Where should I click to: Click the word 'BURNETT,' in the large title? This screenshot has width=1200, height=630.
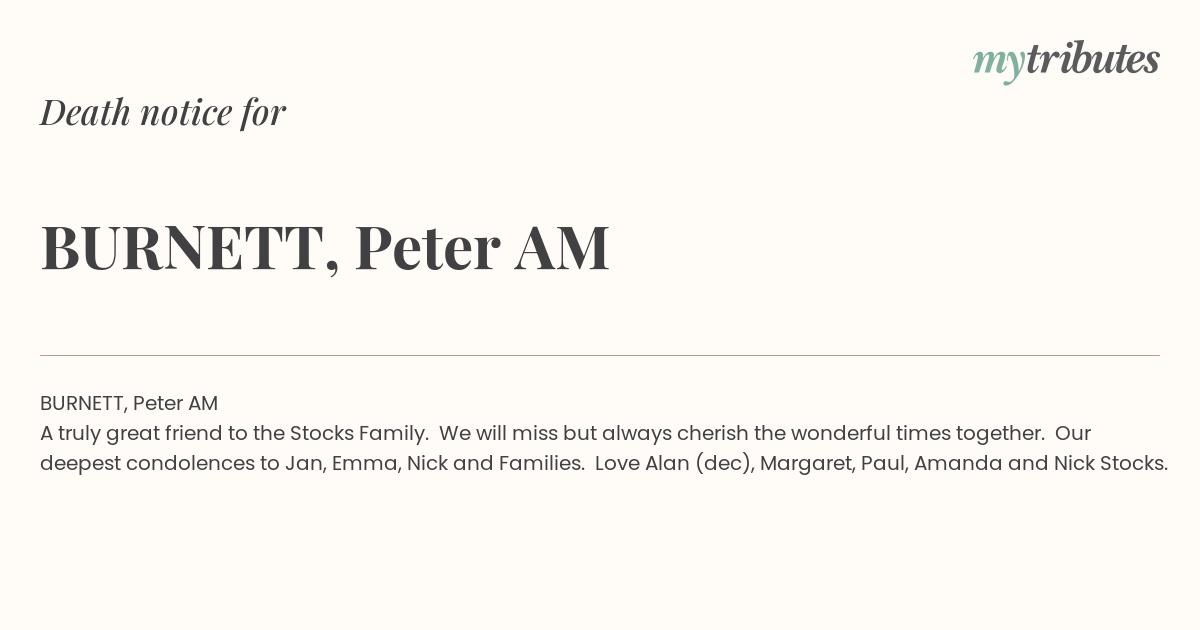189,248
